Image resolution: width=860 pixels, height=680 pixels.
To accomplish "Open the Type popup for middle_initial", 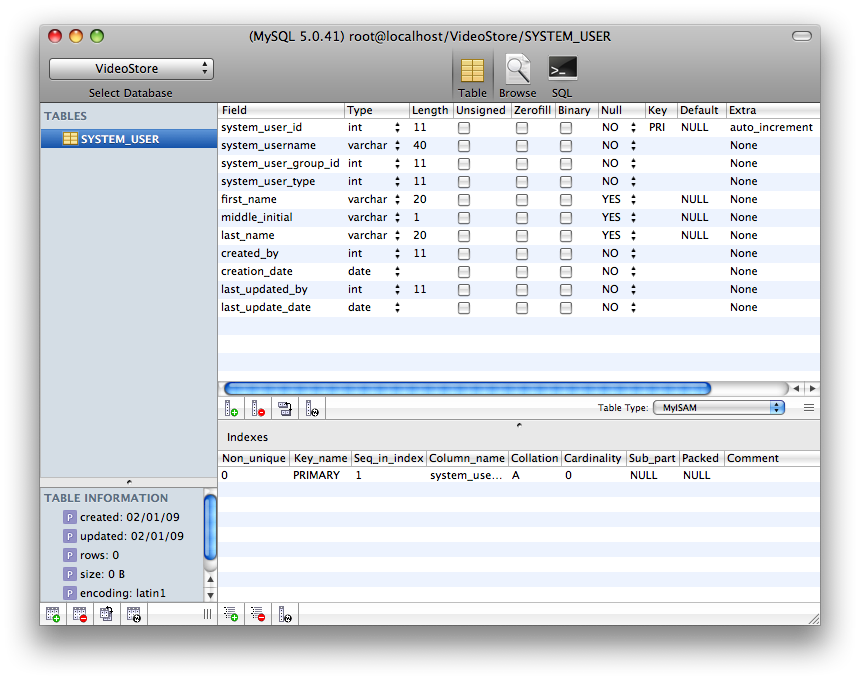I will (x=397, y=217).
